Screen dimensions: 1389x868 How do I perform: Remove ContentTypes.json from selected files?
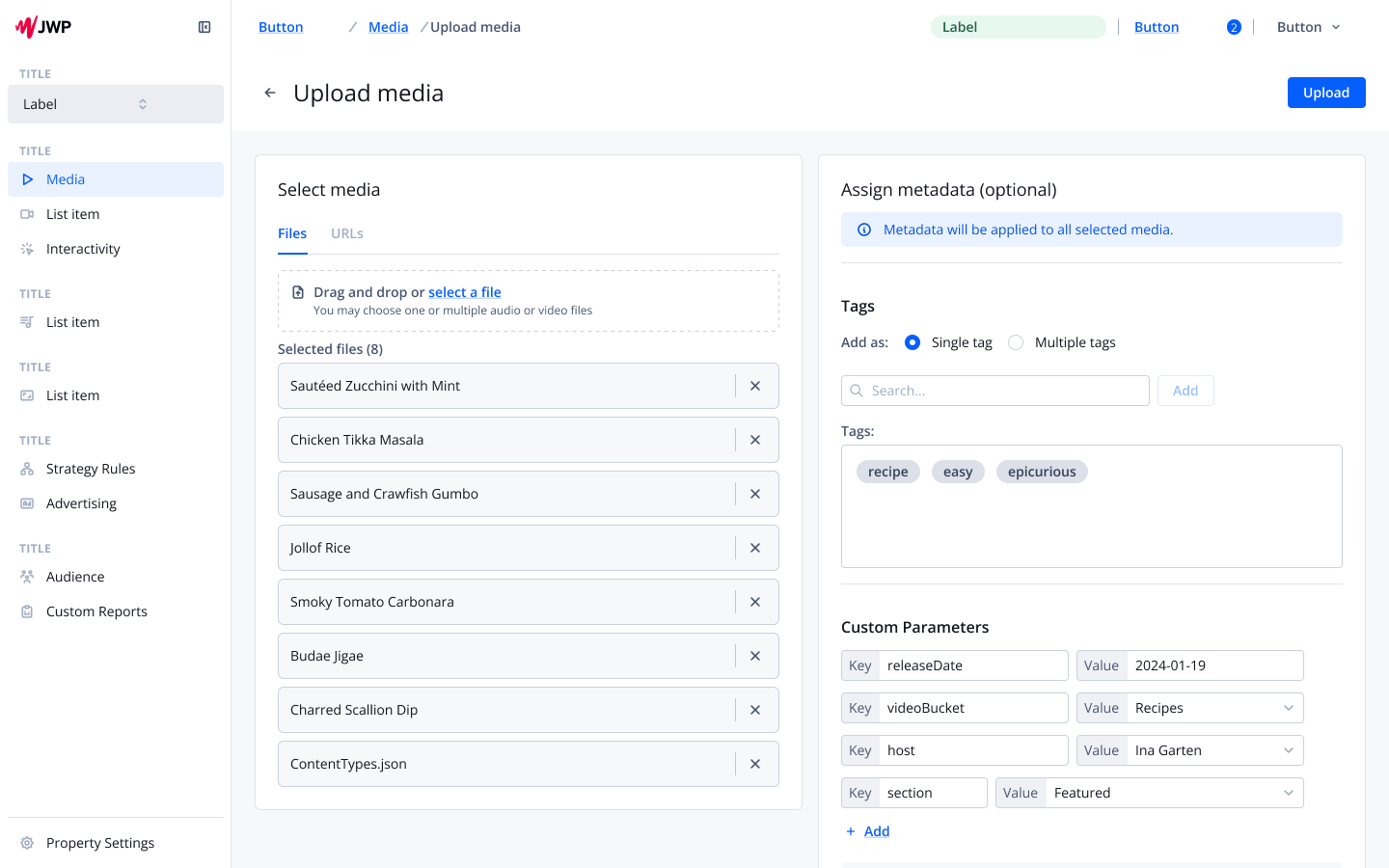tap(755, 764)
